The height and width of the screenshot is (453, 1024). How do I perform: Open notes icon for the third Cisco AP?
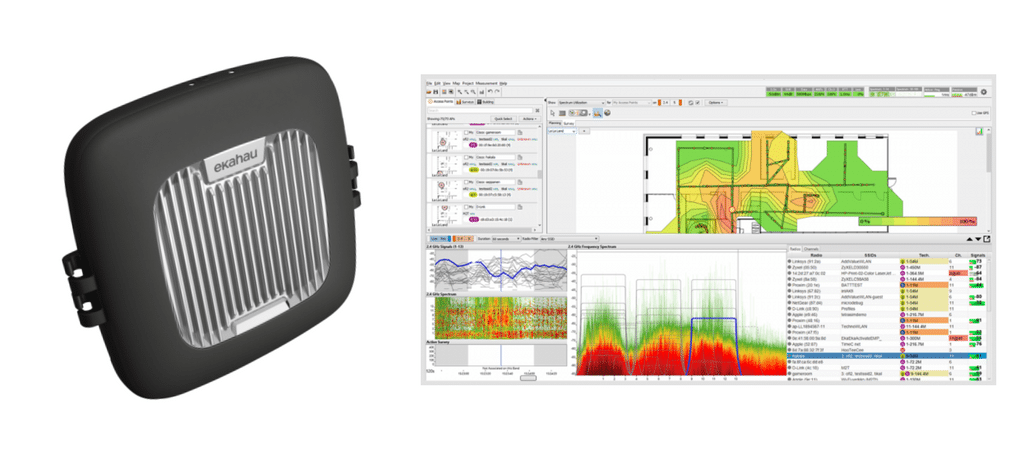coord(520,182)
